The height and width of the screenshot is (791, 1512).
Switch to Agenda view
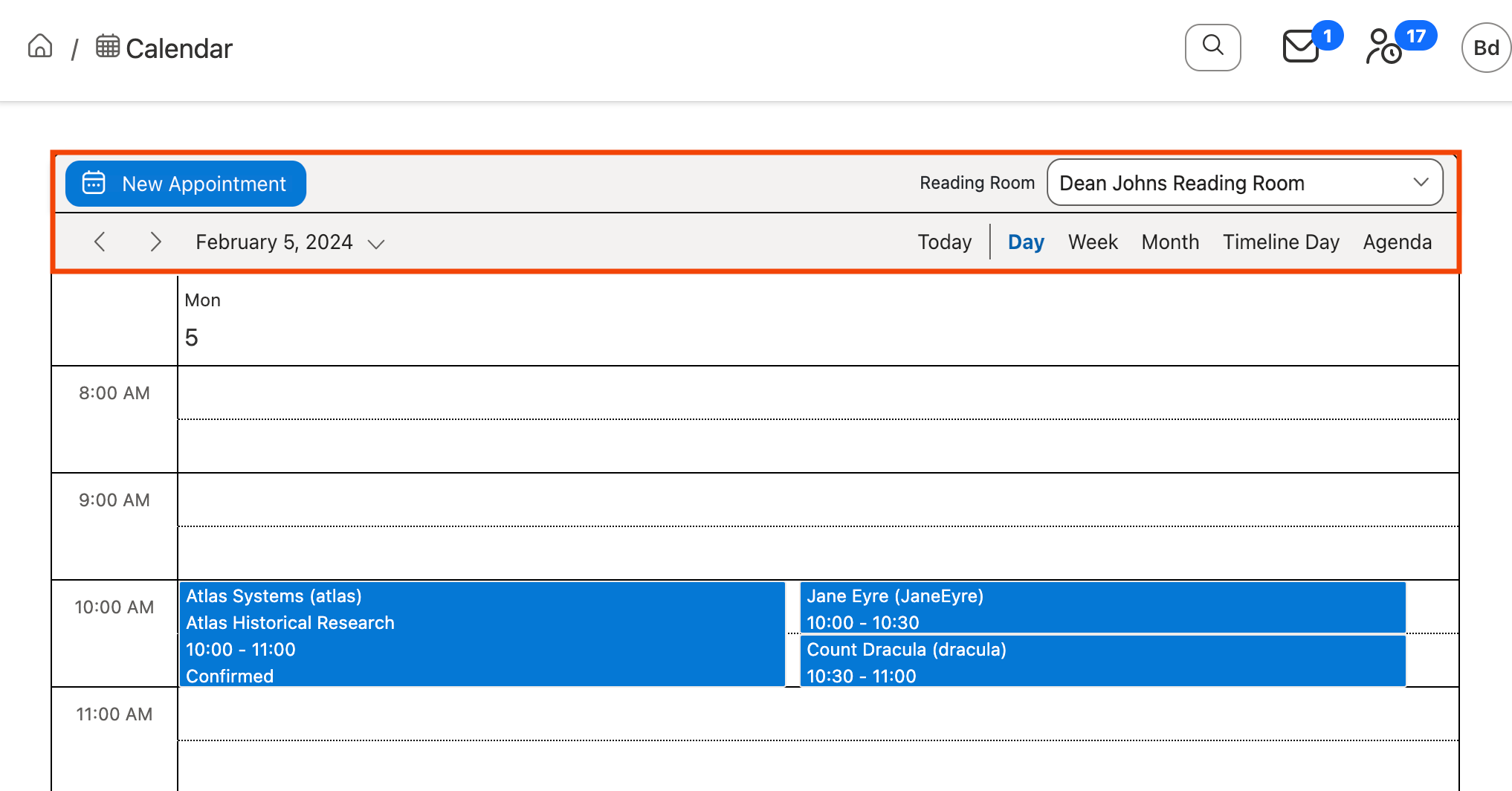(1397, 242)
